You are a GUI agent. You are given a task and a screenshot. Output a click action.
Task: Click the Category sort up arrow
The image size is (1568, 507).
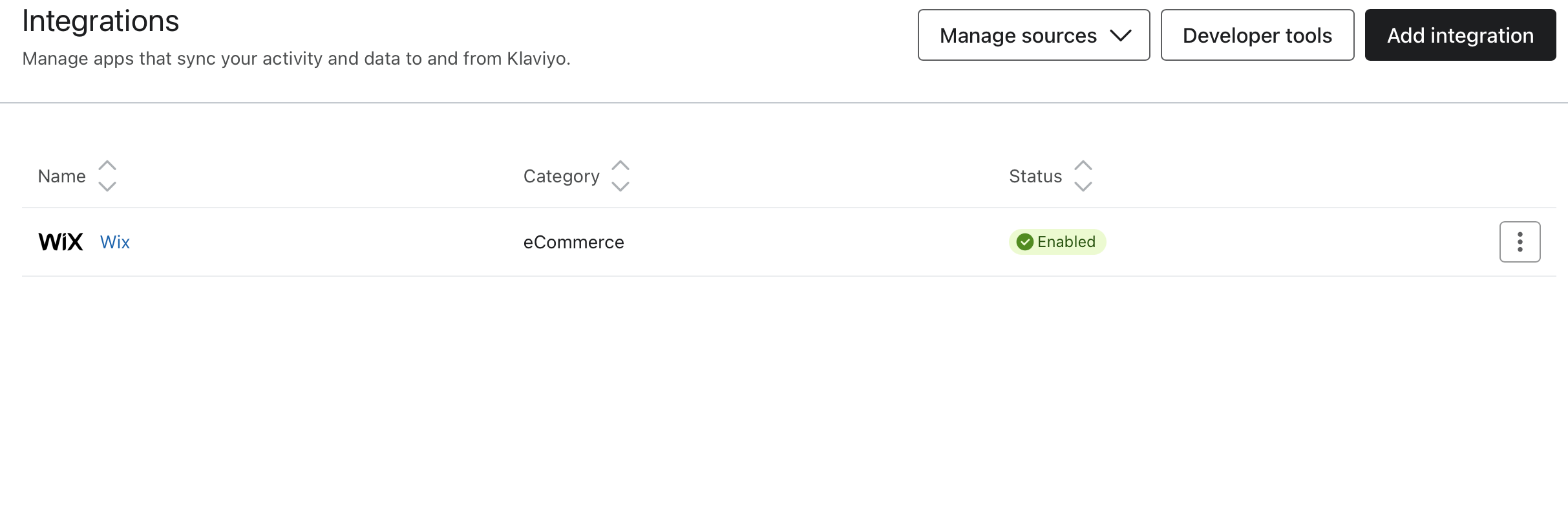pyautogui.click(x=620, y=166)
